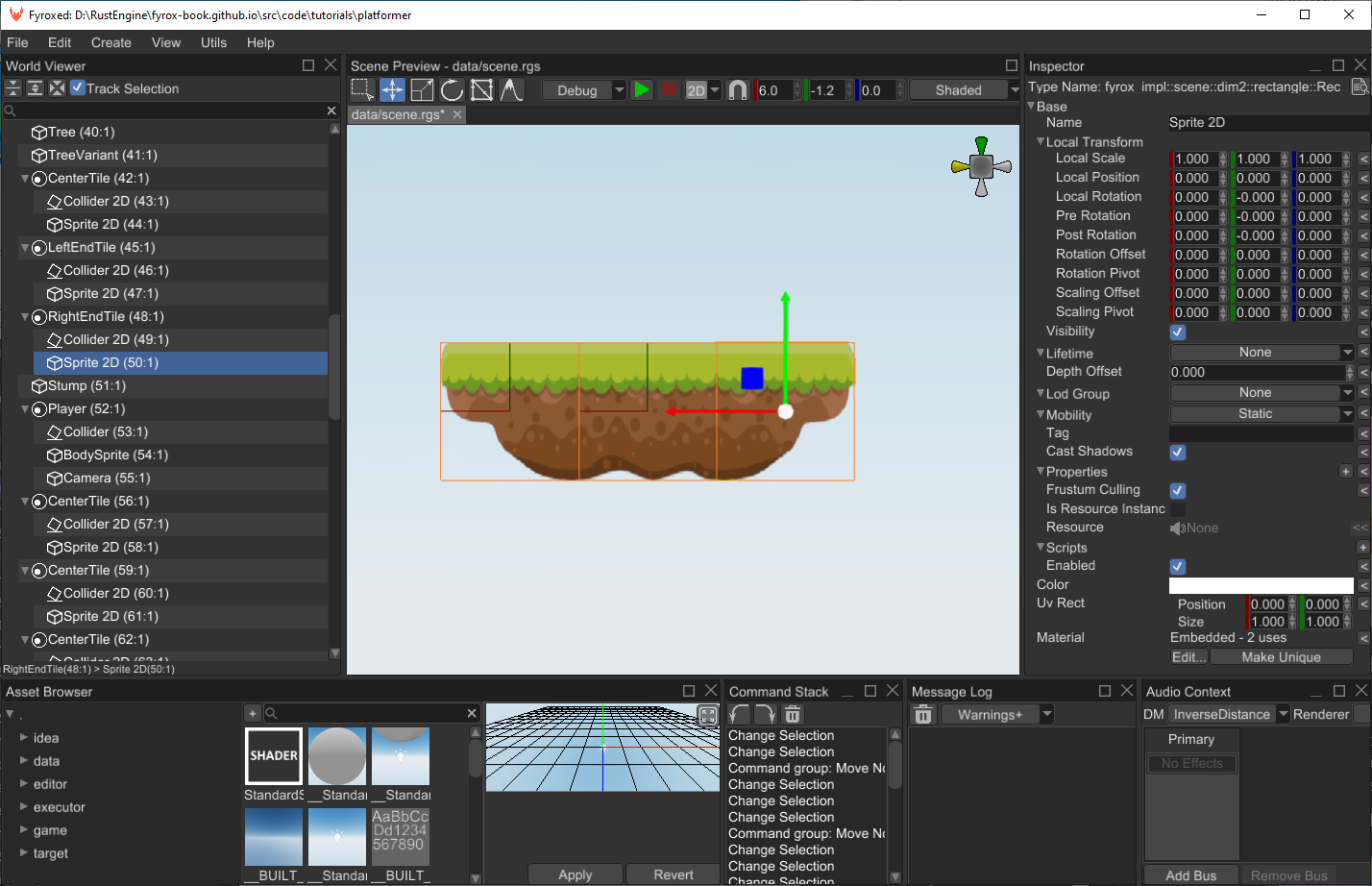Open the 2D/3D camera mode dropdown
Image resolution: width=1372 pixels, height=886 pixels.
click(x=703, y=89)
